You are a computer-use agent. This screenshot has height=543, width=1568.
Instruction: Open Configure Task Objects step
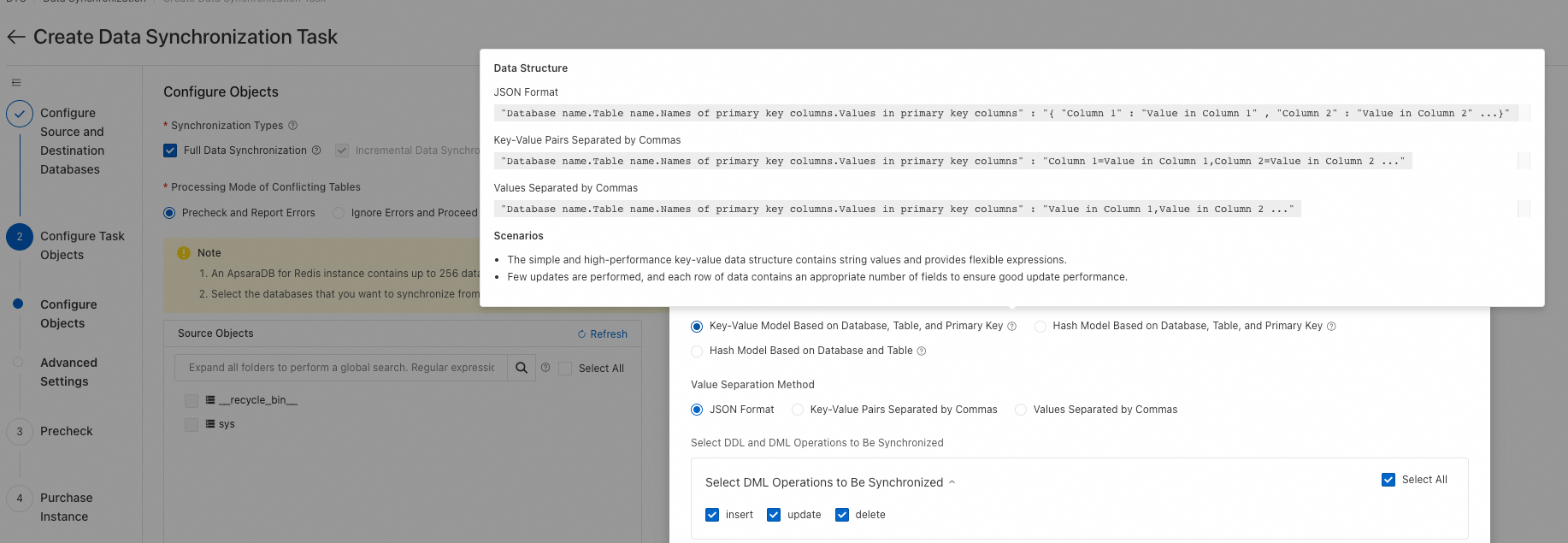pos(82,245)
